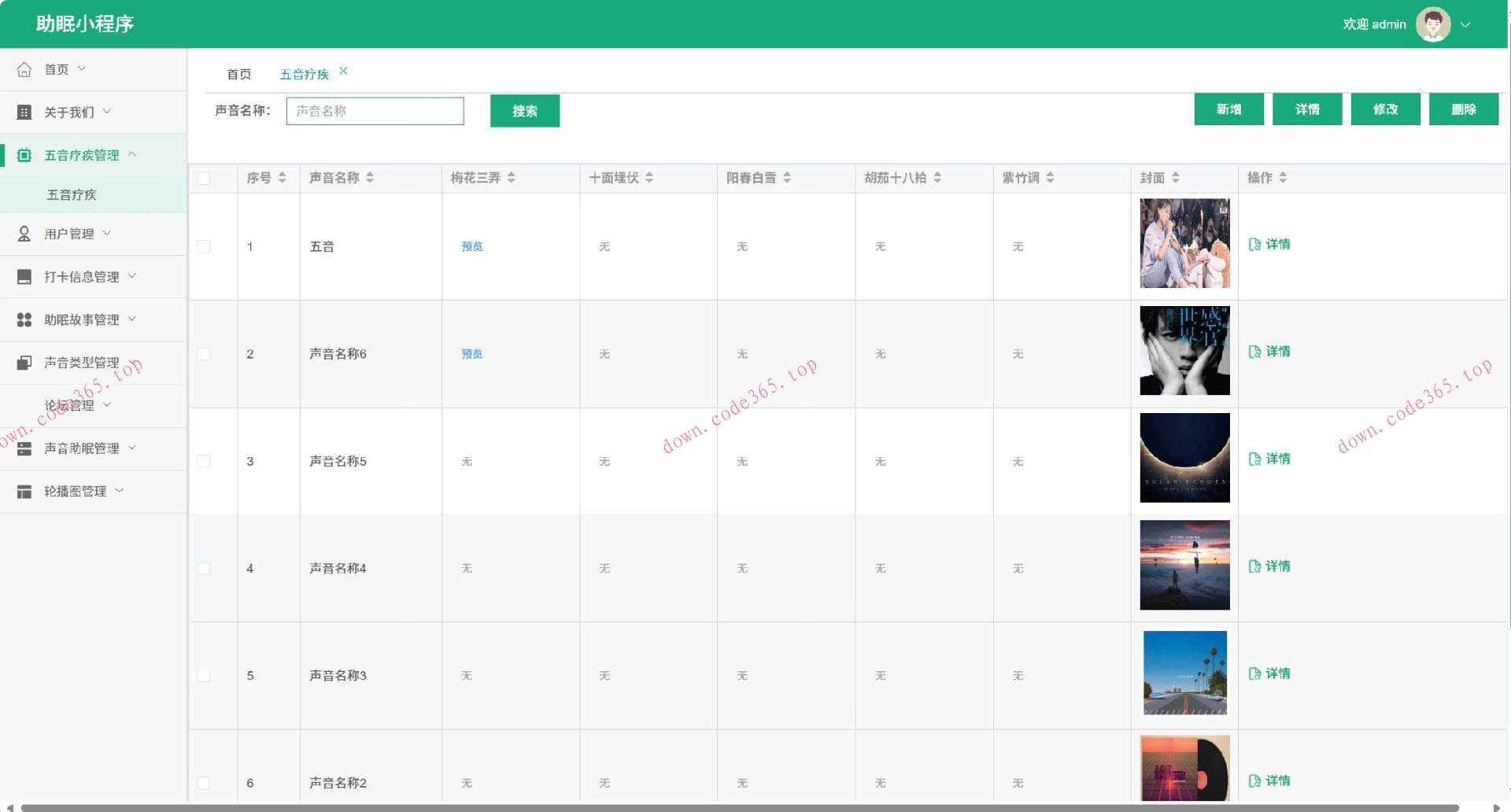The height and width of the screenshot is (812, 1511).
Task: Sort table by 序号 column arrows
Action: pyautogui.click(x=282, y=178)
